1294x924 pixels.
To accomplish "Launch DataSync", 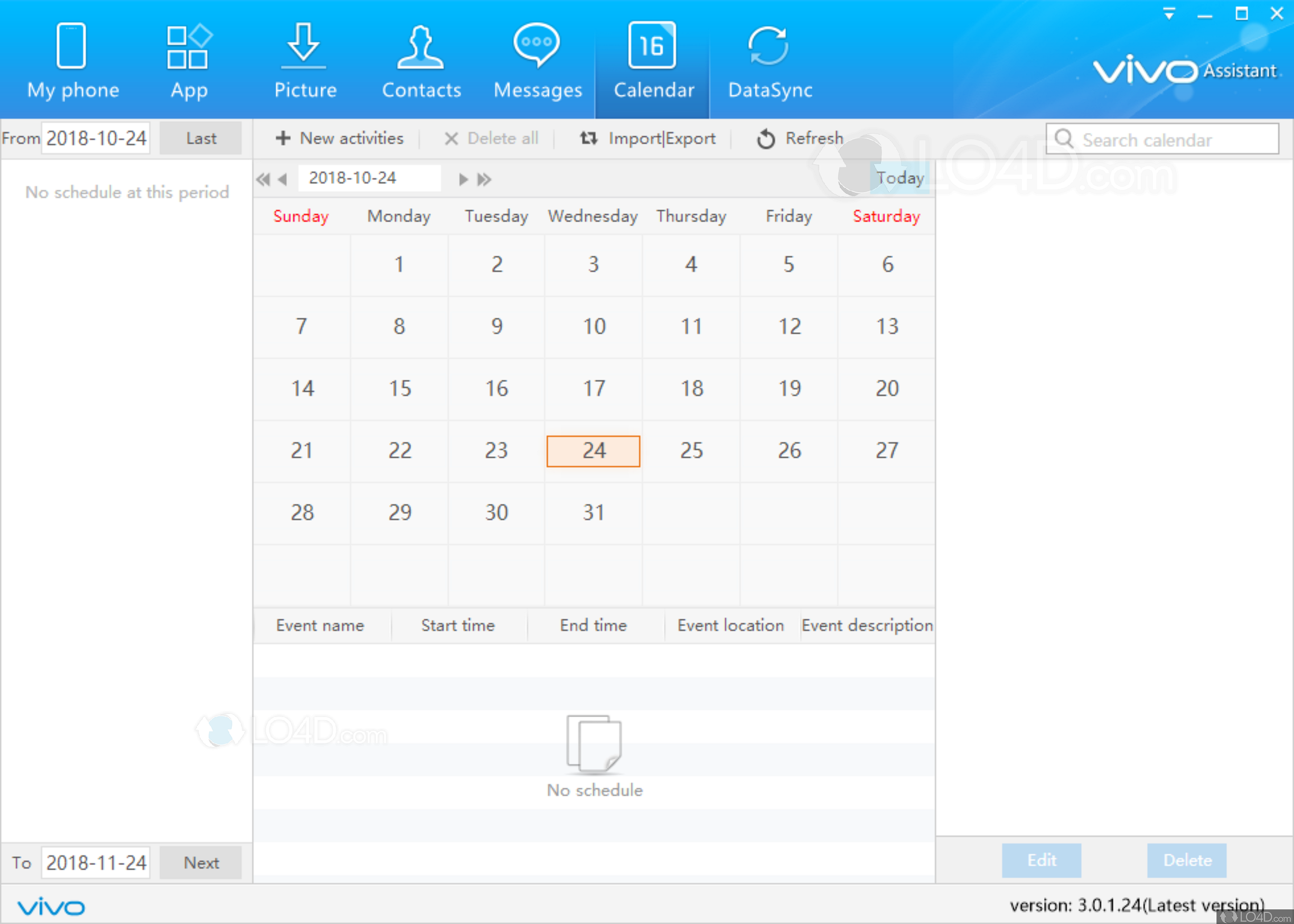I will click(770, 60).
